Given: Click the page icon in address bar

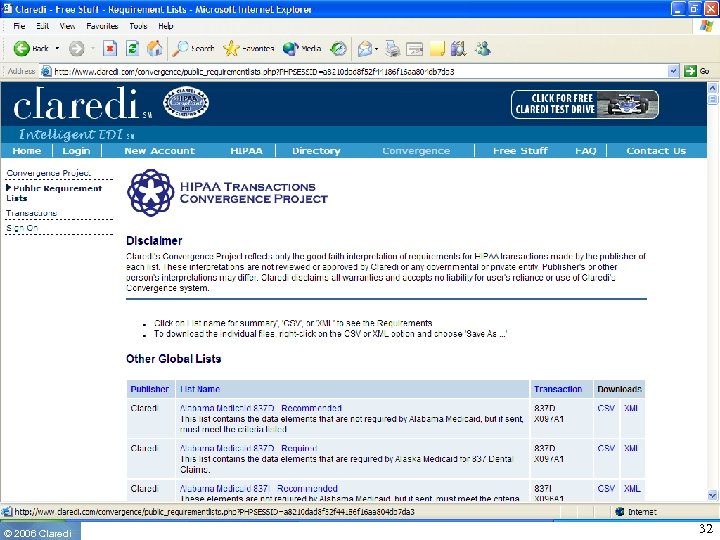Looking at the screenshot, I should click(46, 71).
